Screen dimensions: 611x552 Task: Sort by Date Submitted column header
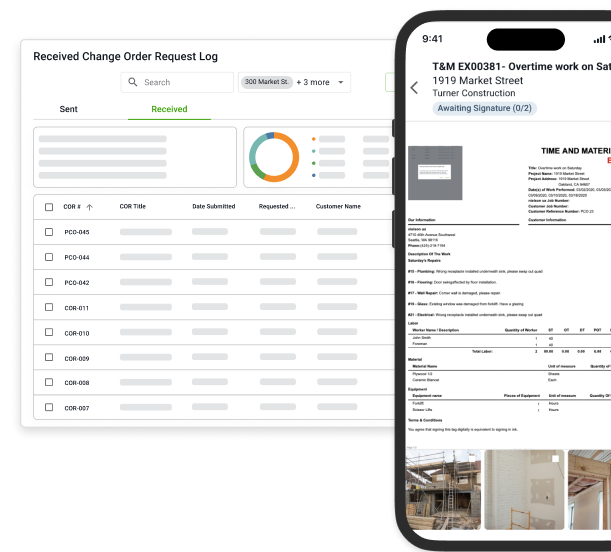click(x=213, y=207)
